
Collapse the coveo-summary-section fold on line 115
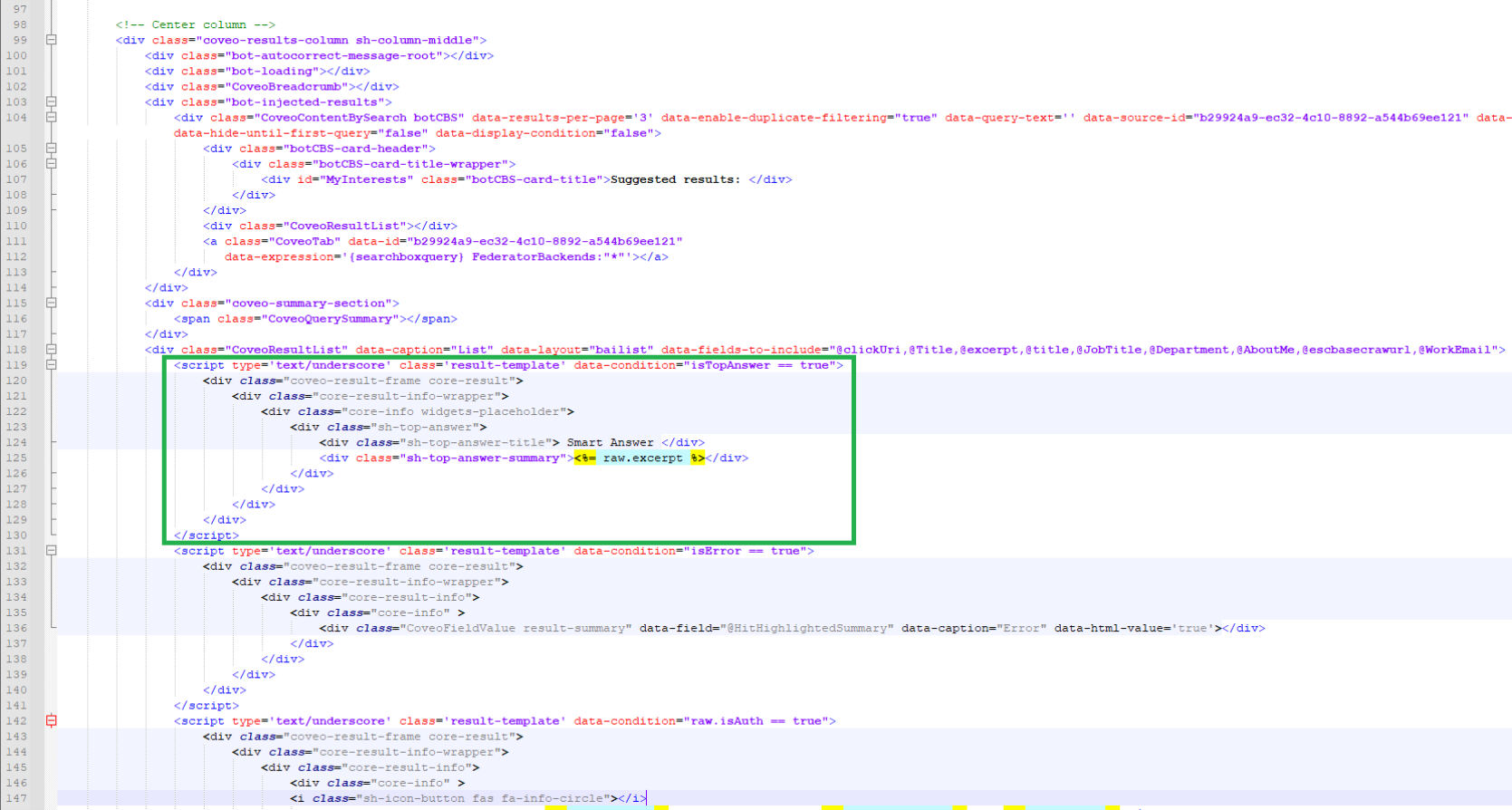(52, 304)
